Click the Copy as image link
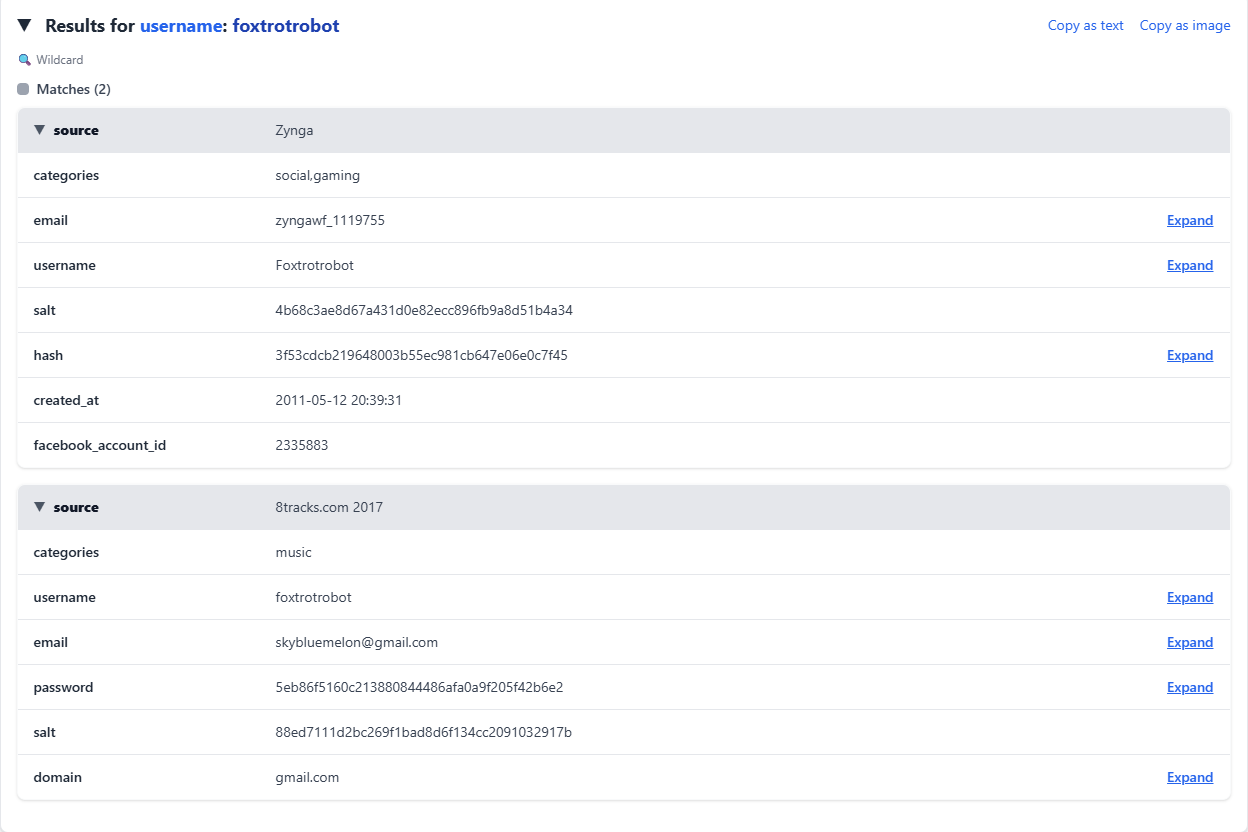Screen dimensions: 1248x832 tap(1184, 26)
